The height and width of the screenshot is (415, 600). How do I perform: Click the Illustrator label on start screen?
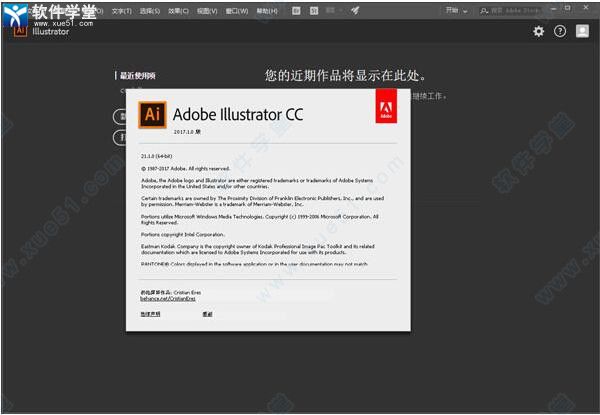pyautogui.click(x=51, y=32)
